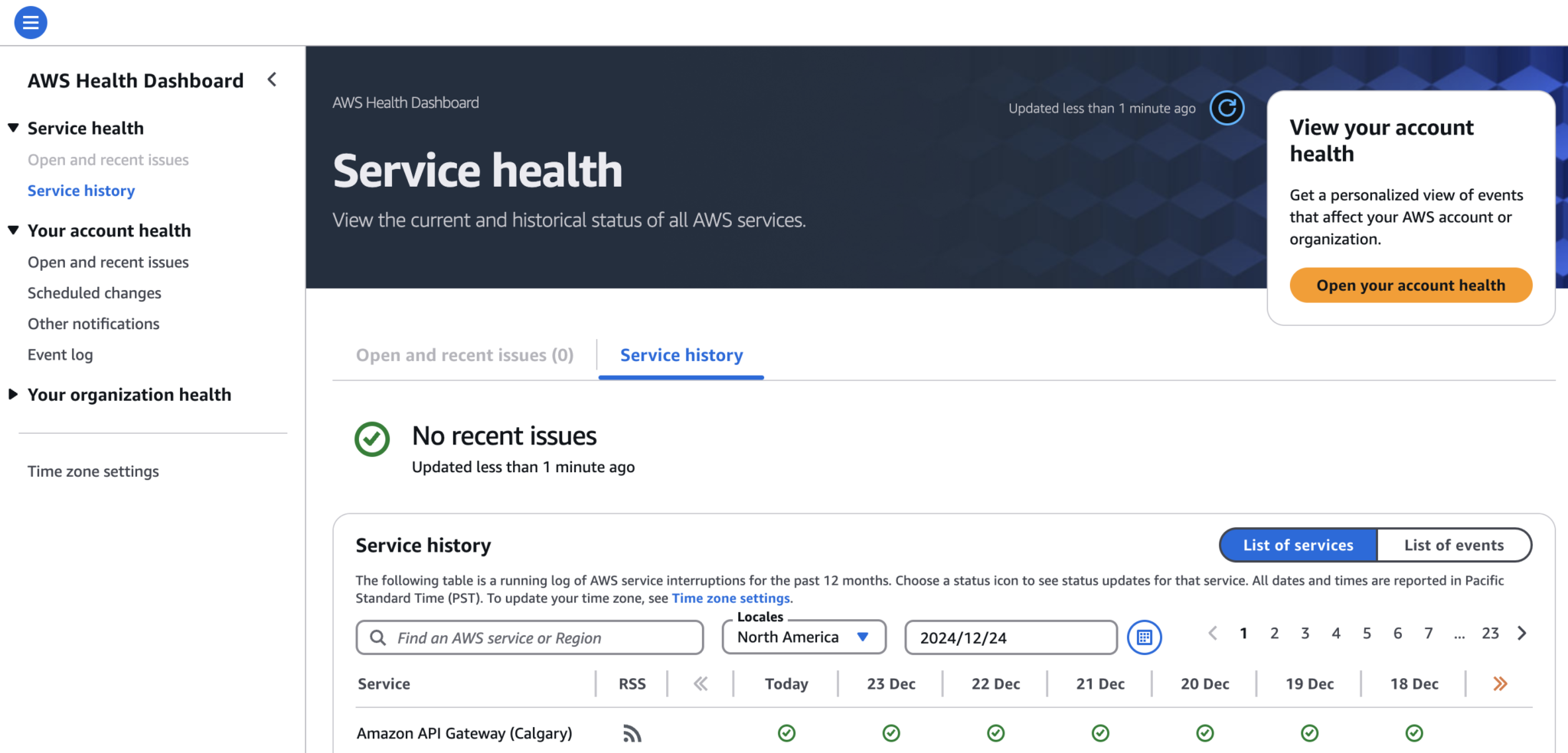The width and height of the screenshot is (1568, 753).
Task: Switch to List of events view
Action: (1454, 545)
